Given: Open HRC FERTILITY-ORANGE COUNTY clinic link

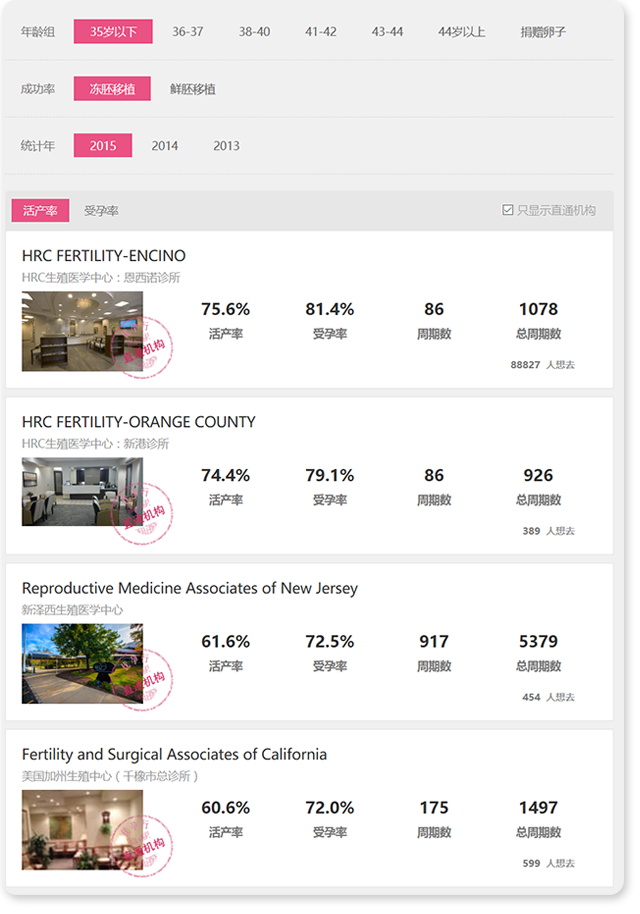Looking at the screenshot, I should [x=138, y=422].
